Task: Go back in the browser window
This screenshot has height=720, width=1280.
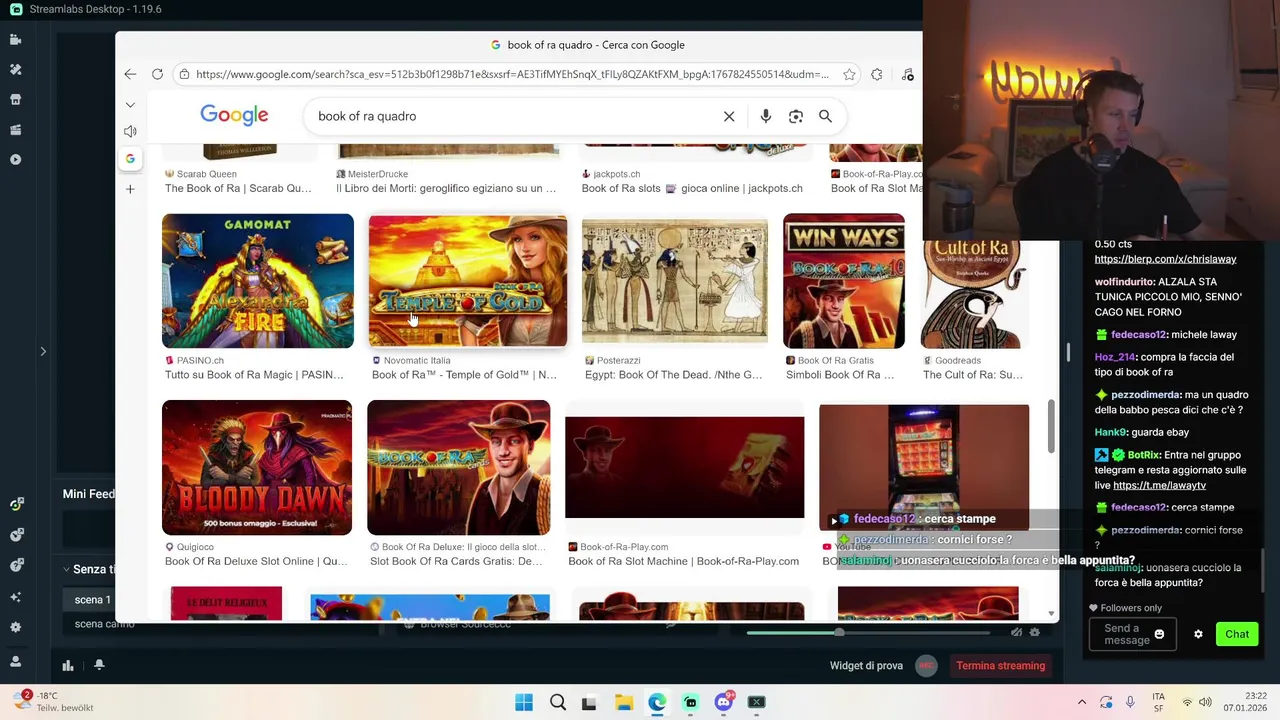Action: (x=130, y=74)
